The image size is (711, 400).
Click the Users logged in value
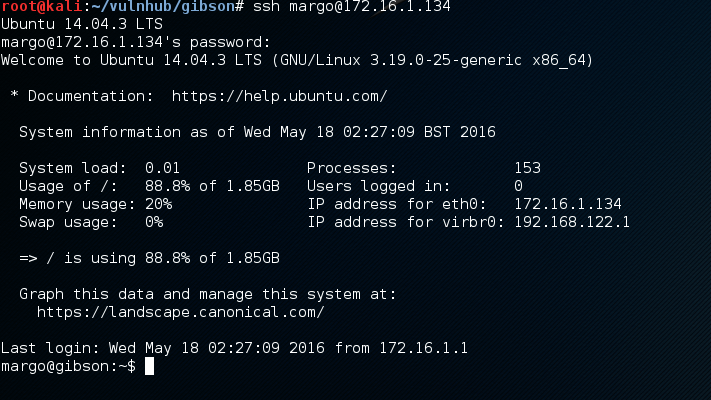[518, 186]
